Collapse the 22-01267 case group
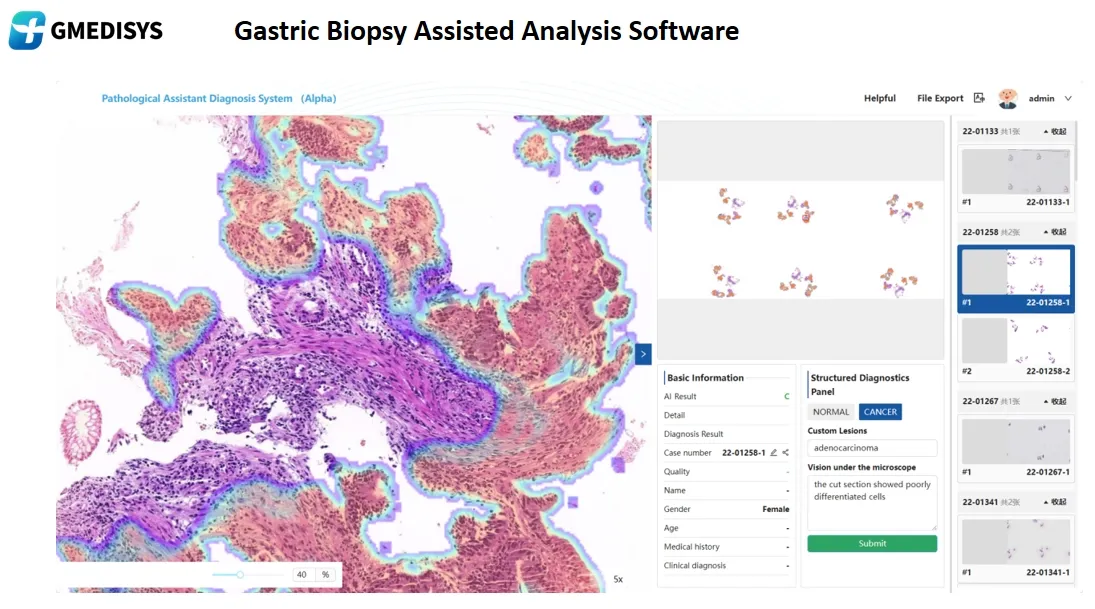This screenshot has height=609, width=1095. pos(1054,401)
